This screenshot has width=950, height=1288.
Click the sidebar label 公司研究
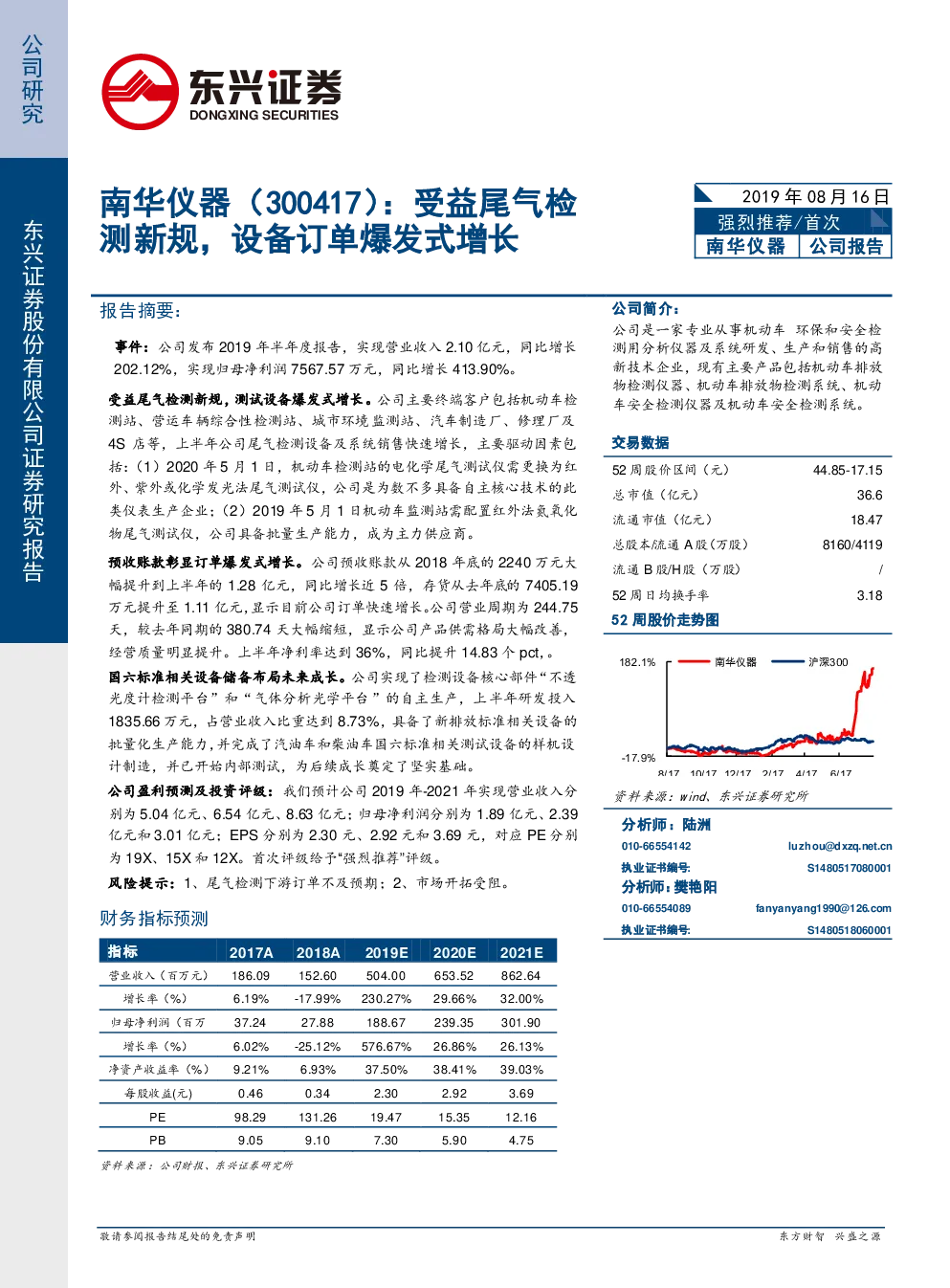33,79
